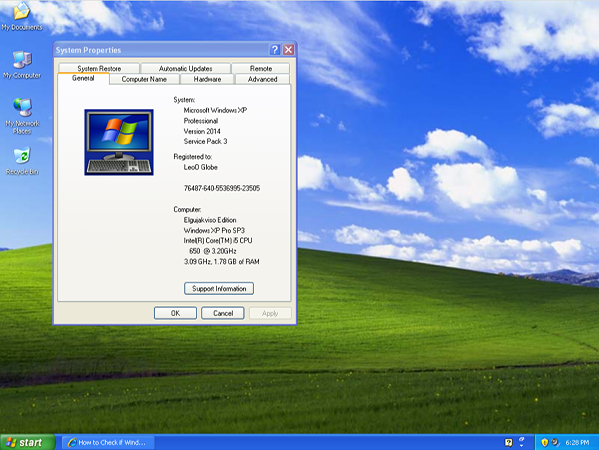Switch to the System Restore tab
Screen dimensions: 599x450
pos(99,68)
